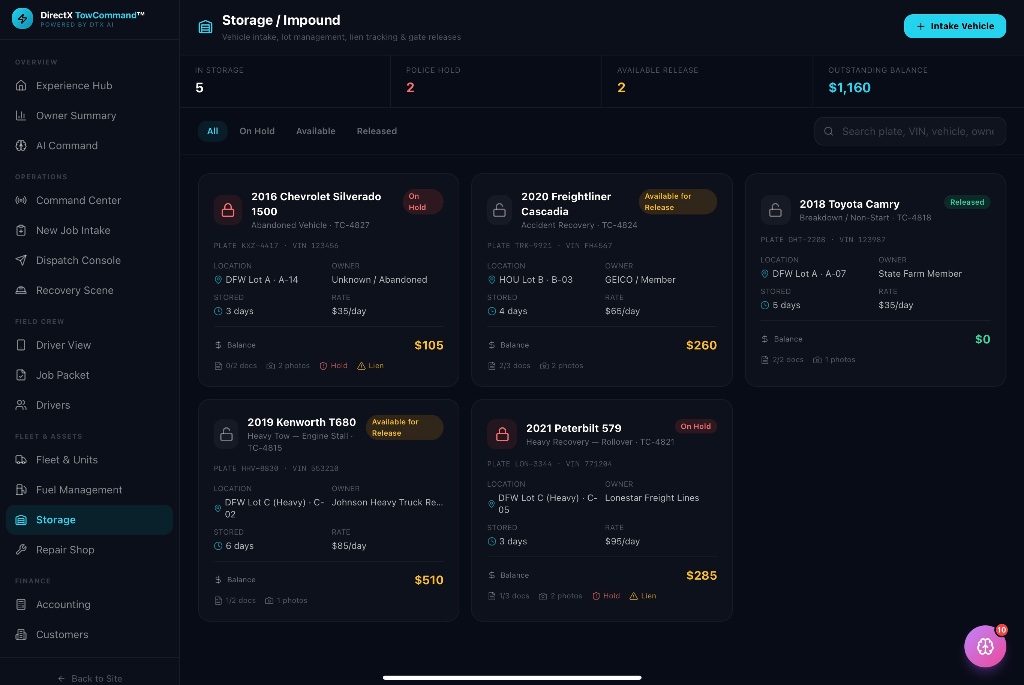Viewport: 1024px width, 685px height.
Task: Open the 2016 Chevrolet Silverado 1500 title
Action: pyautogui.click(x=316, y=204)
